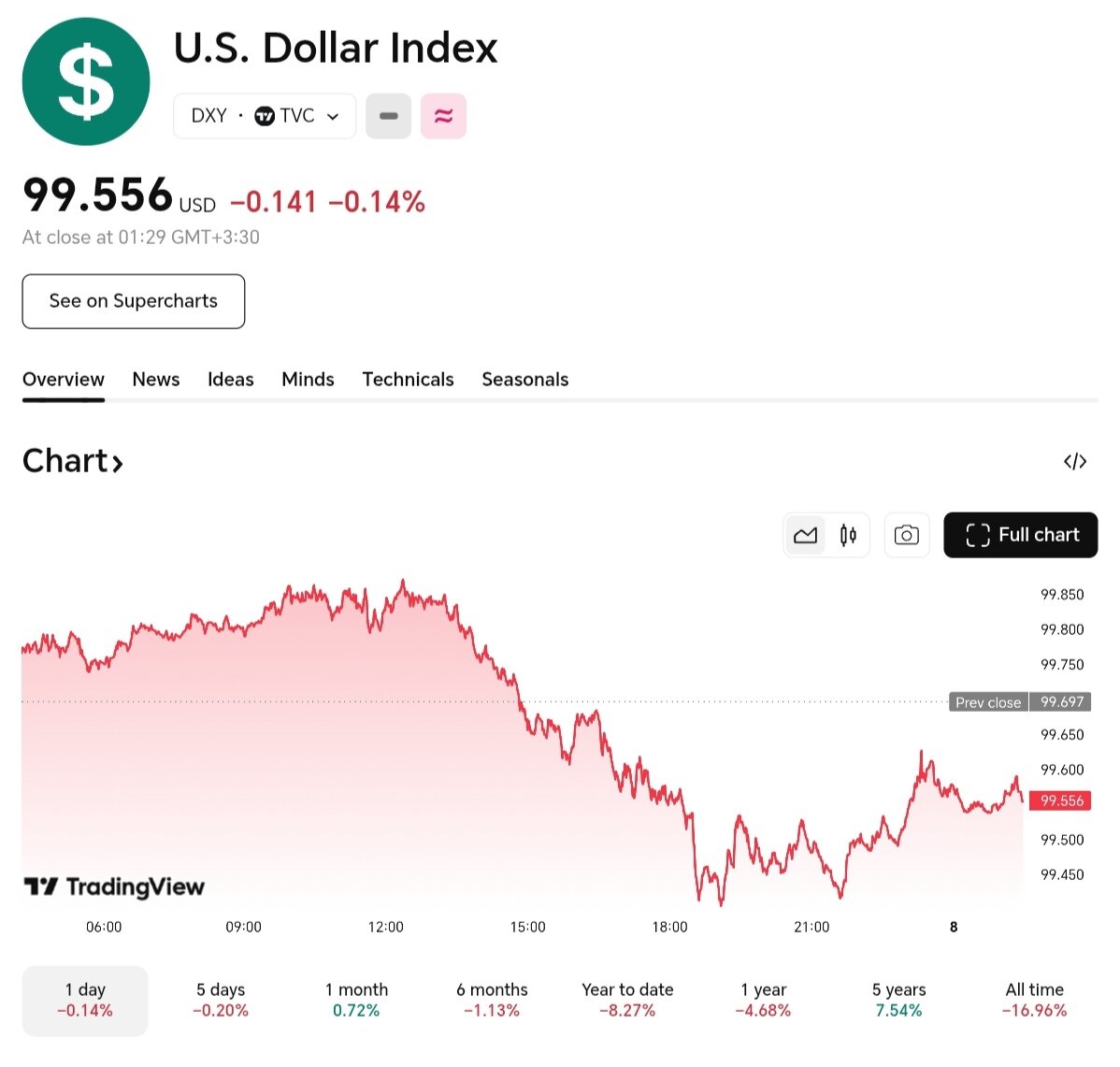Switch chart to area line style

point(805,535)
